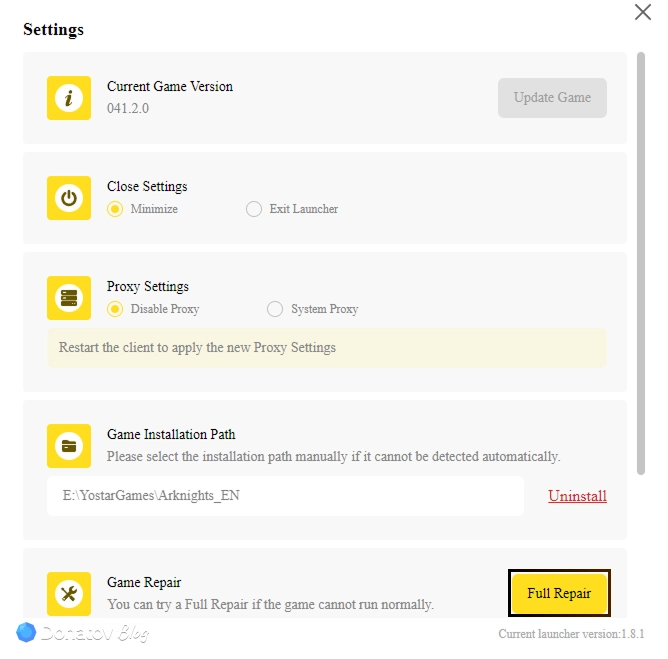This screenshot has width=668, height=659.
Task: Click the "Please select the installation path manually" hint
Action: [x=334, y=456]
